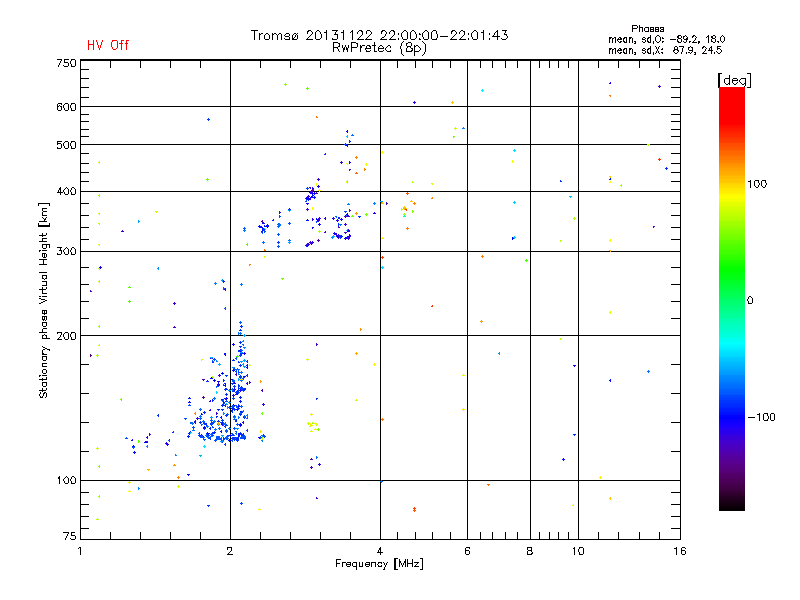Click the 'Tromsø 20131122 22:00:00-22:01:43' title
The image size is (800, 600).
pos(380,35)
